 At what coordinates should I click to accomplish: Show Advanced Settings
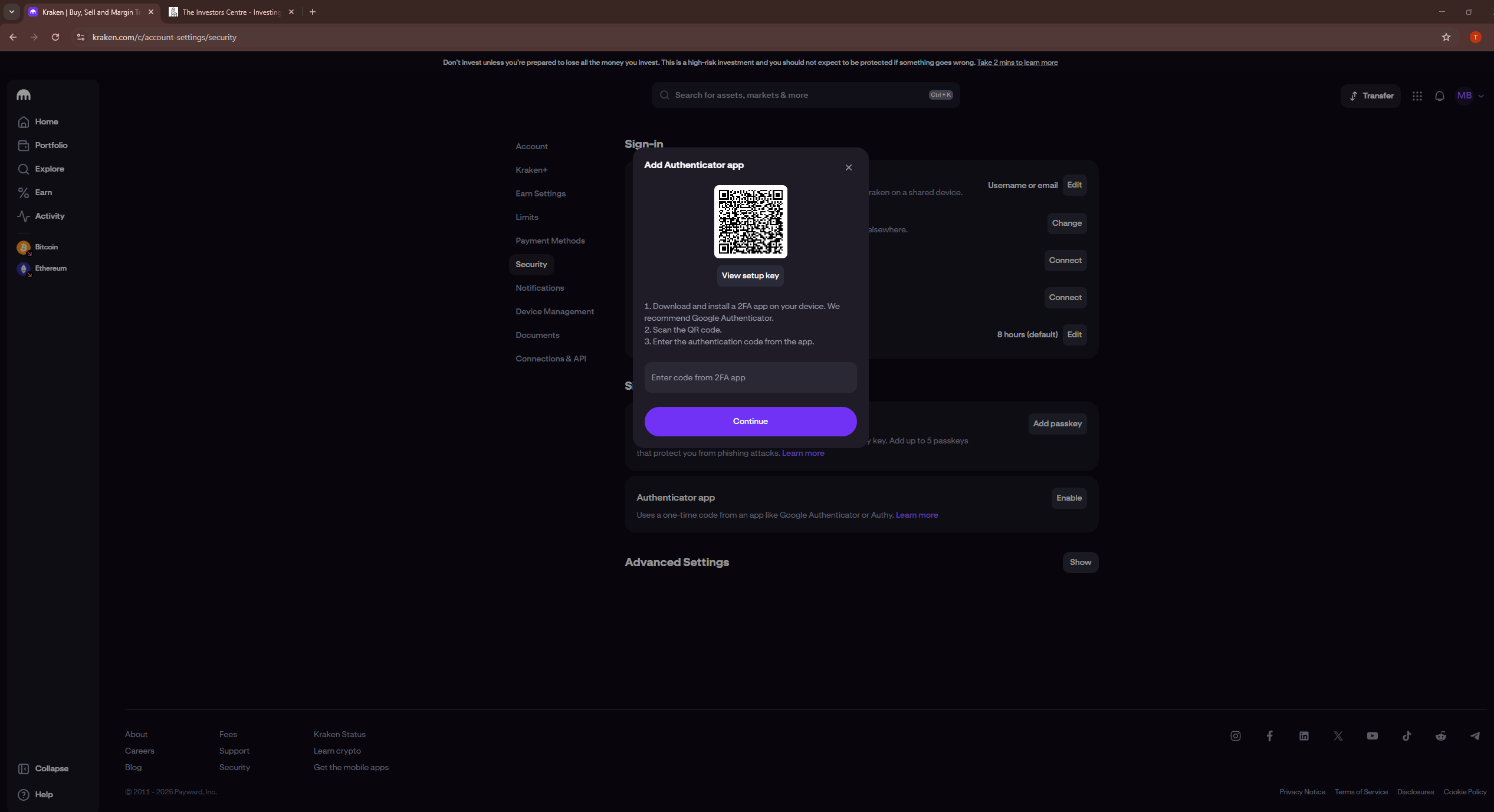[1081, 562]
